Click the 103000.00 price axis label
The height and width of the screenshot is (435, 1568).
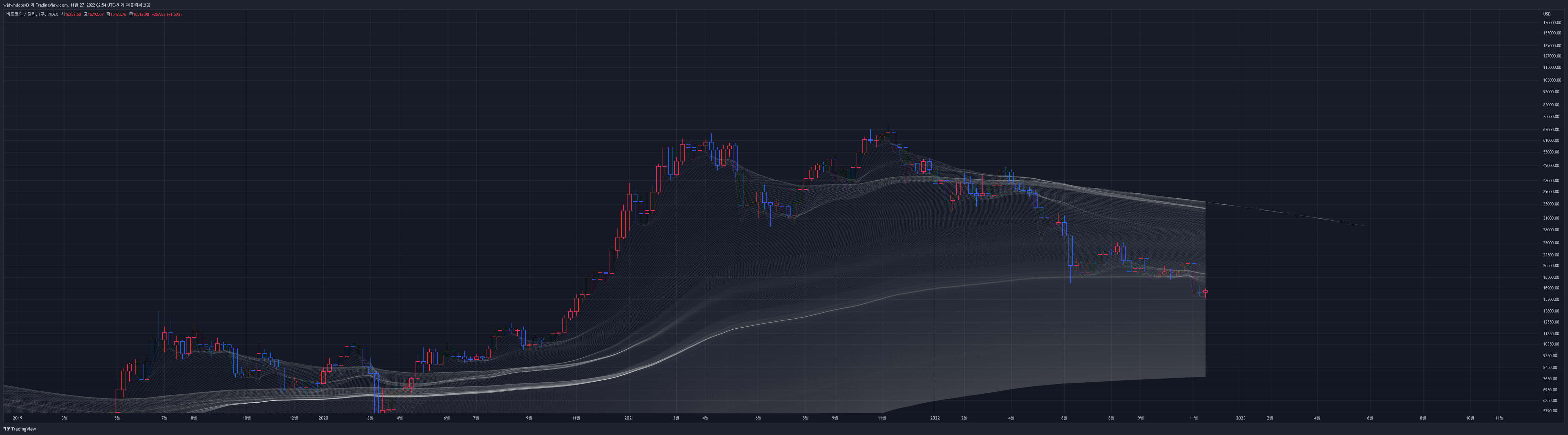(1551, 81)
